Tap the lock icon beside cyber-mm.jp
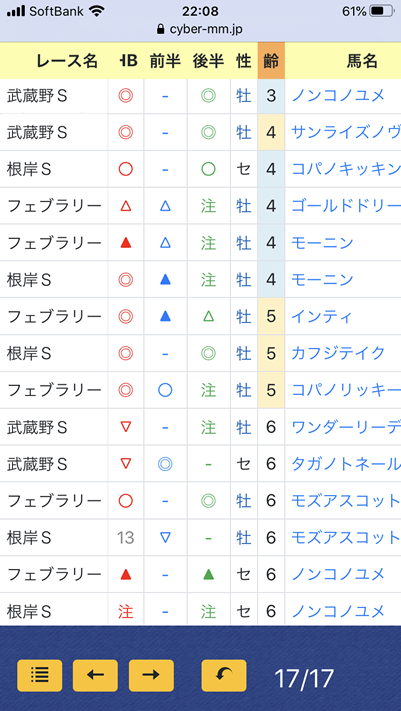The image size is (401, 711). click(x=160, y=30)
